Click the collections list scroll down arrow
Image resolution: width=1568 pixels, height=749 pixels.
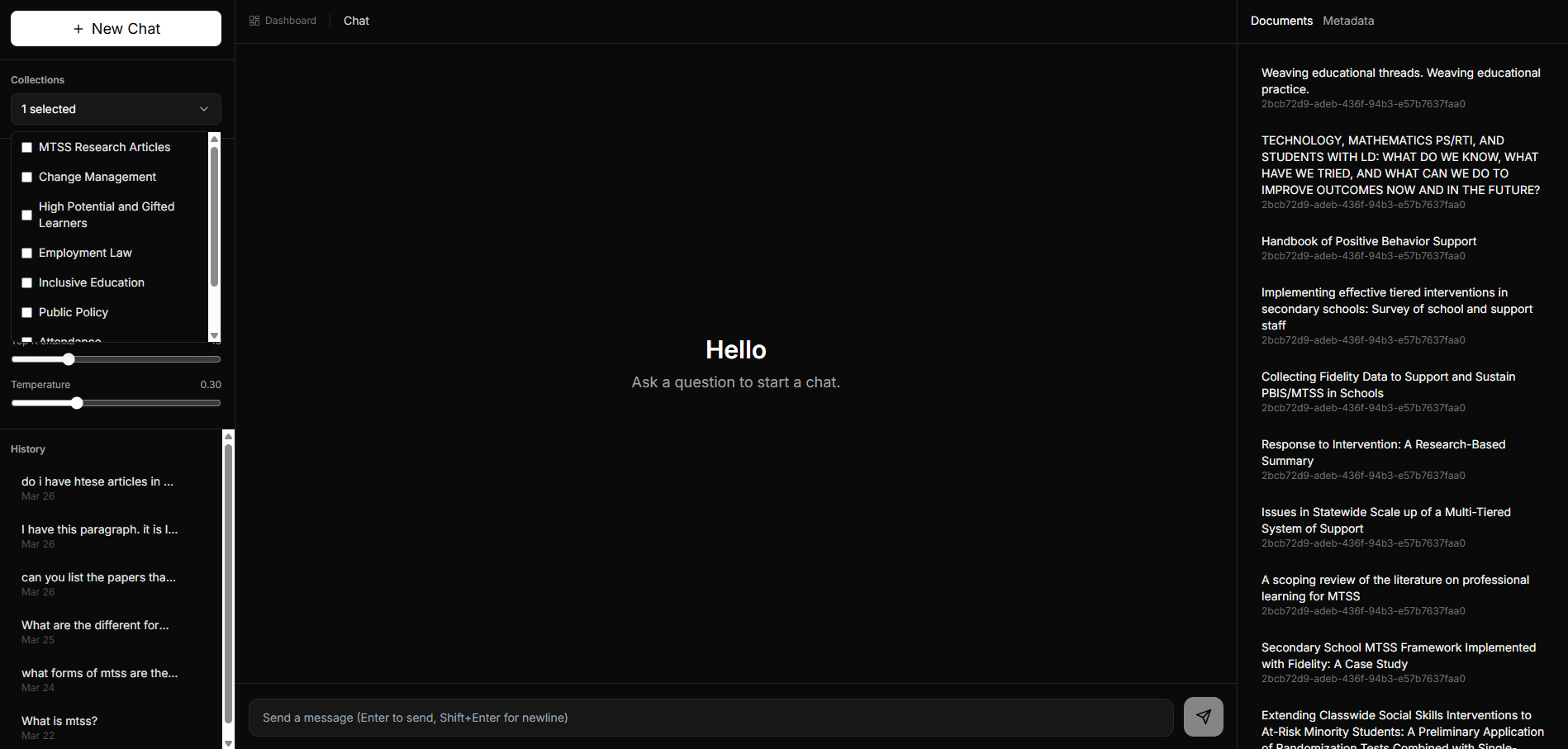pyautogui.click(x=215, y=335)
